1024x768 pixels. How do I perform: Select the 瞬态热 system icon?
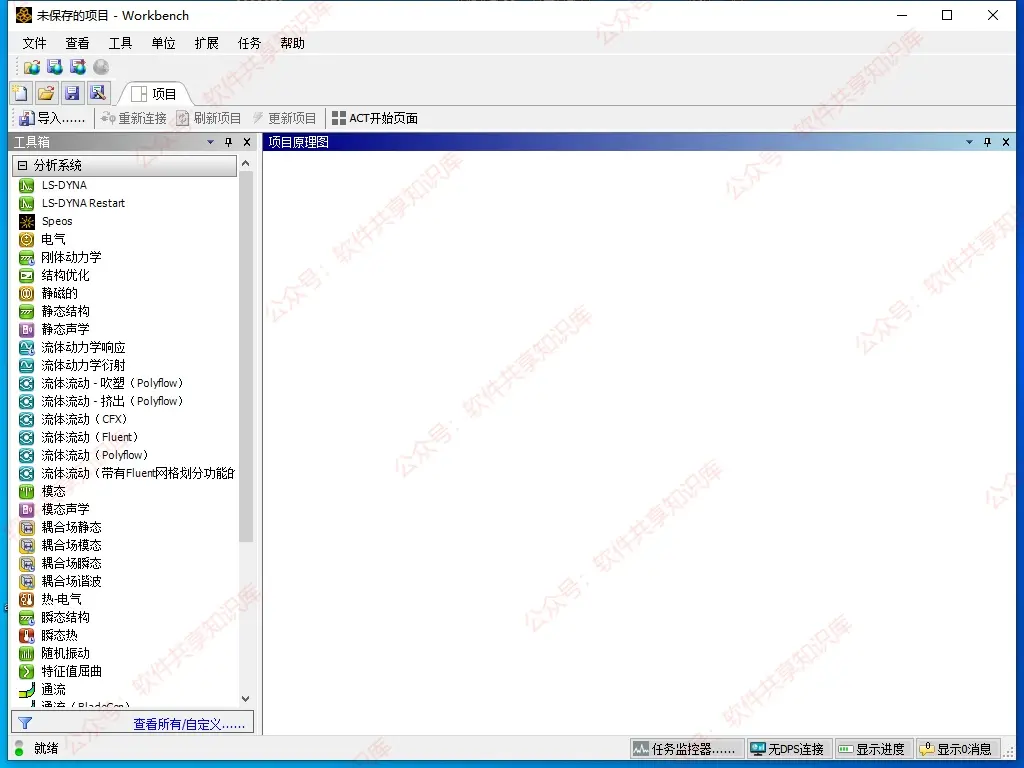(26, 635)
